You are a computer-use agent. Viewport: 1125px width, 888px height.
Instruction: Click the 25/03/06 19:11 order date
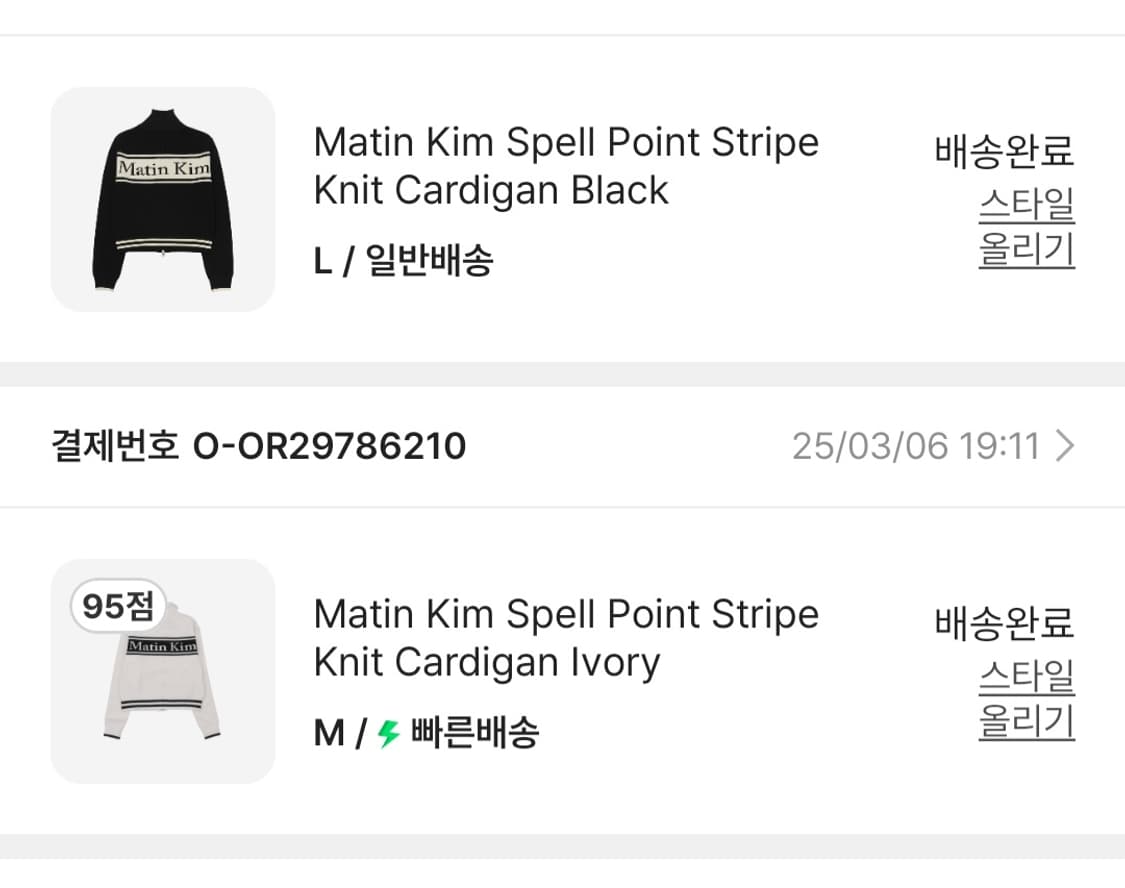916,446
